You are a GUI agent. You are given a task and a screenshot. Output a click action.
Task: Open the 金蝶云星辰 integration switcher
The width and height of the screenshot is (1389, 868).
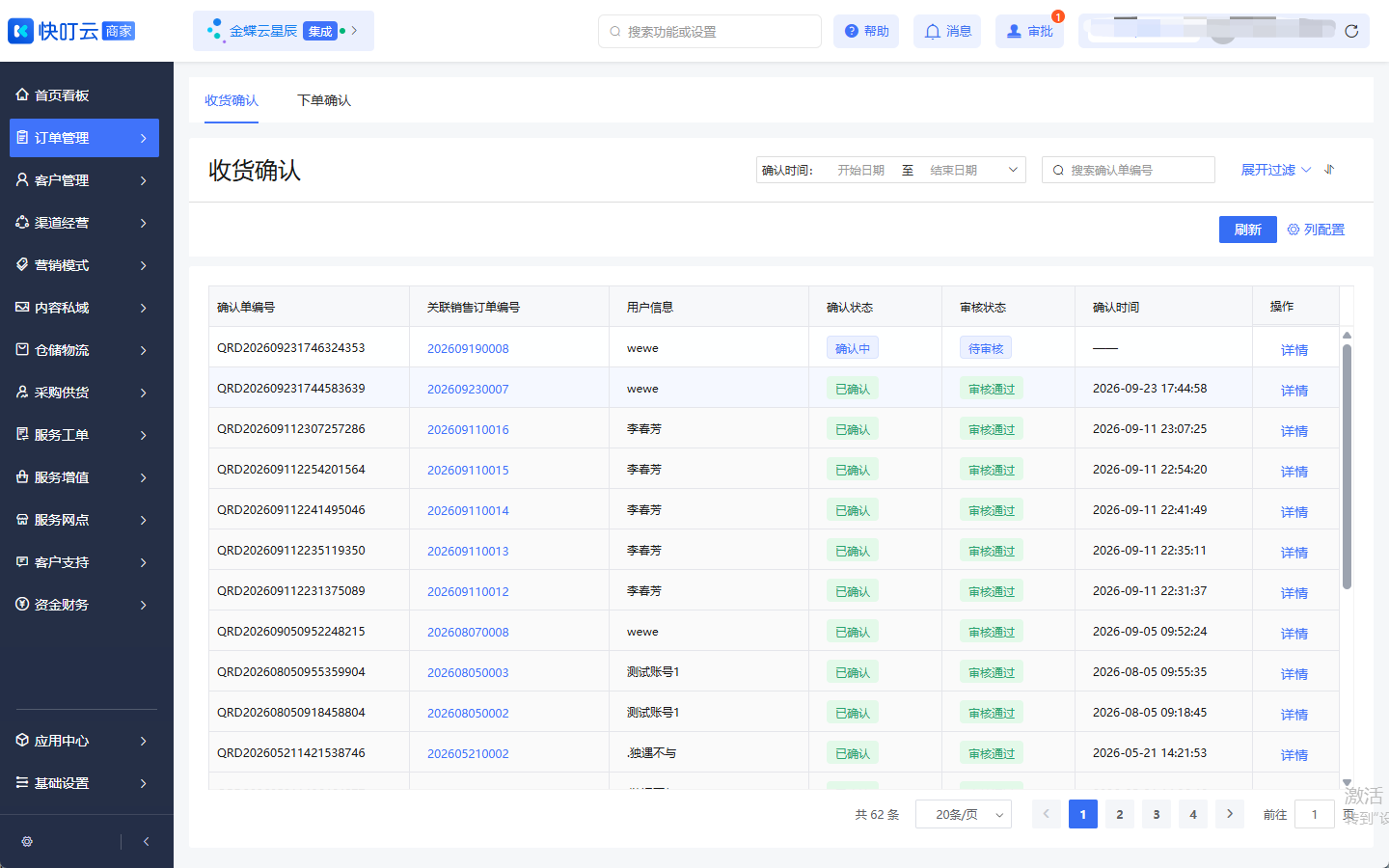point(284,31)
